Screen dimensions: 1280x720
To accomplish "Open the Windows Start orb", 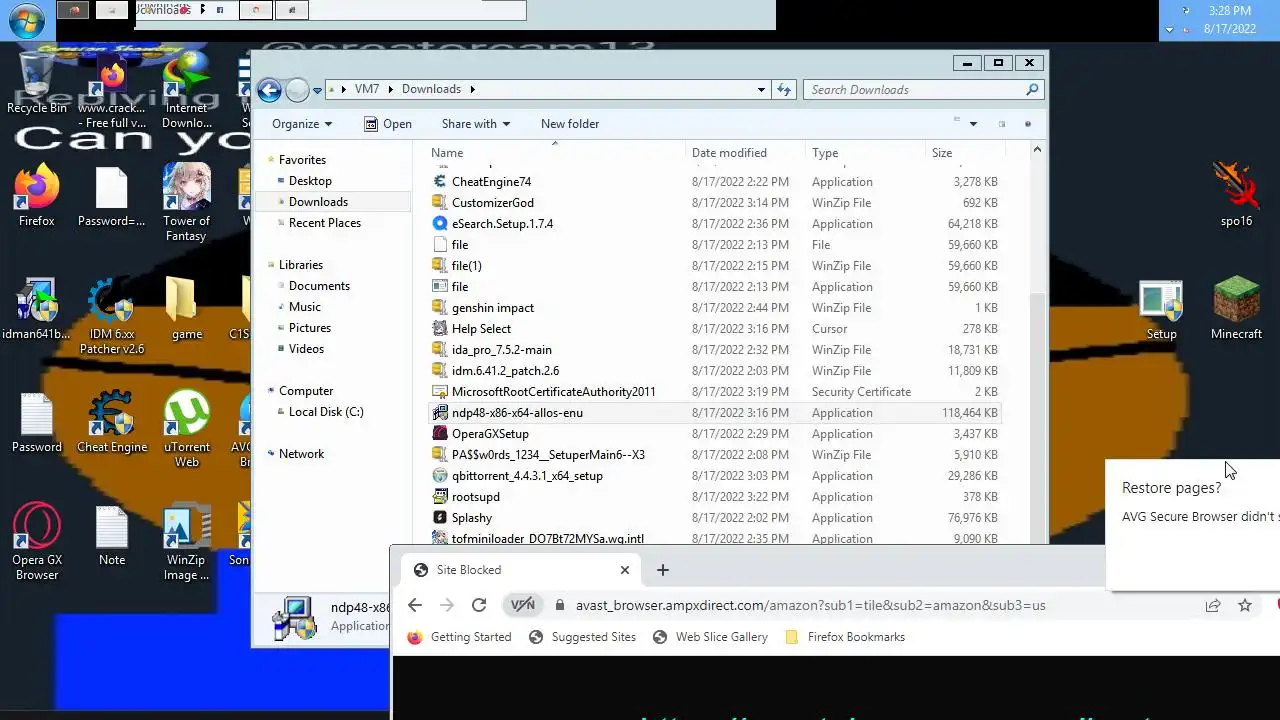I will tap(27, 20).
